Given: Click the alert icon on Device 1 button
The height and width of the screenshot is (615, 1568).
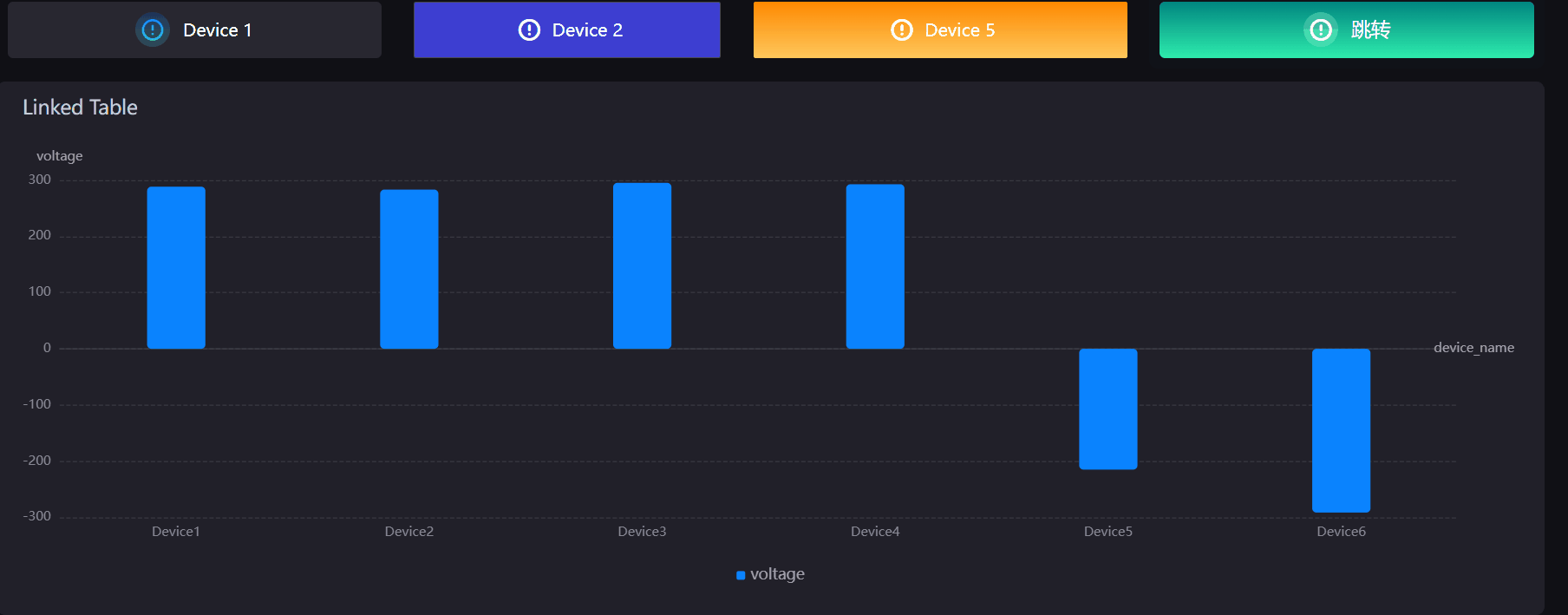Looking at the screenshot, I should [x=153, y=30].
